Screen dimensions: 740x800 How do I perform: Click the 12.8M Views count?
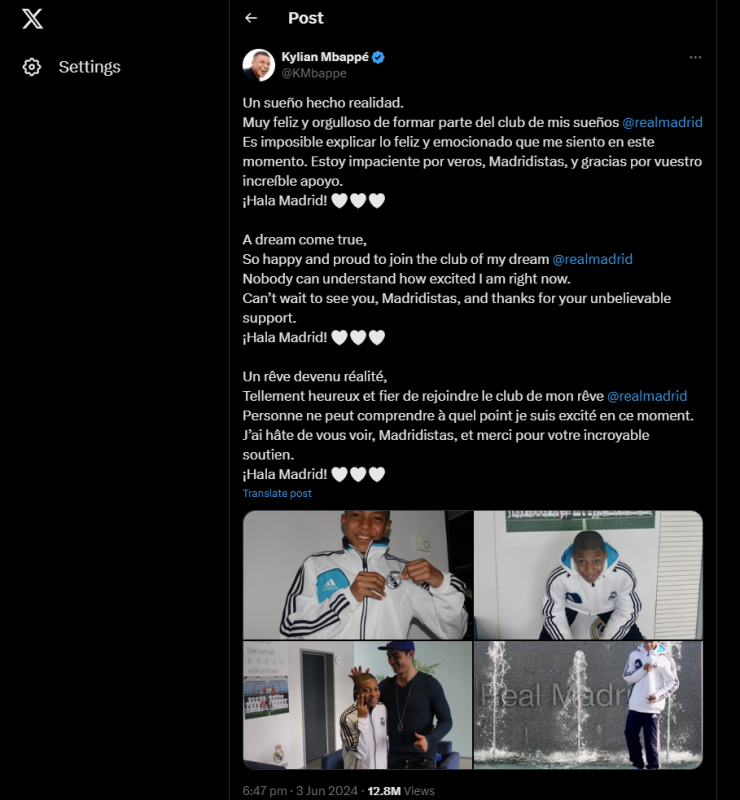click(x=401, y=790)
